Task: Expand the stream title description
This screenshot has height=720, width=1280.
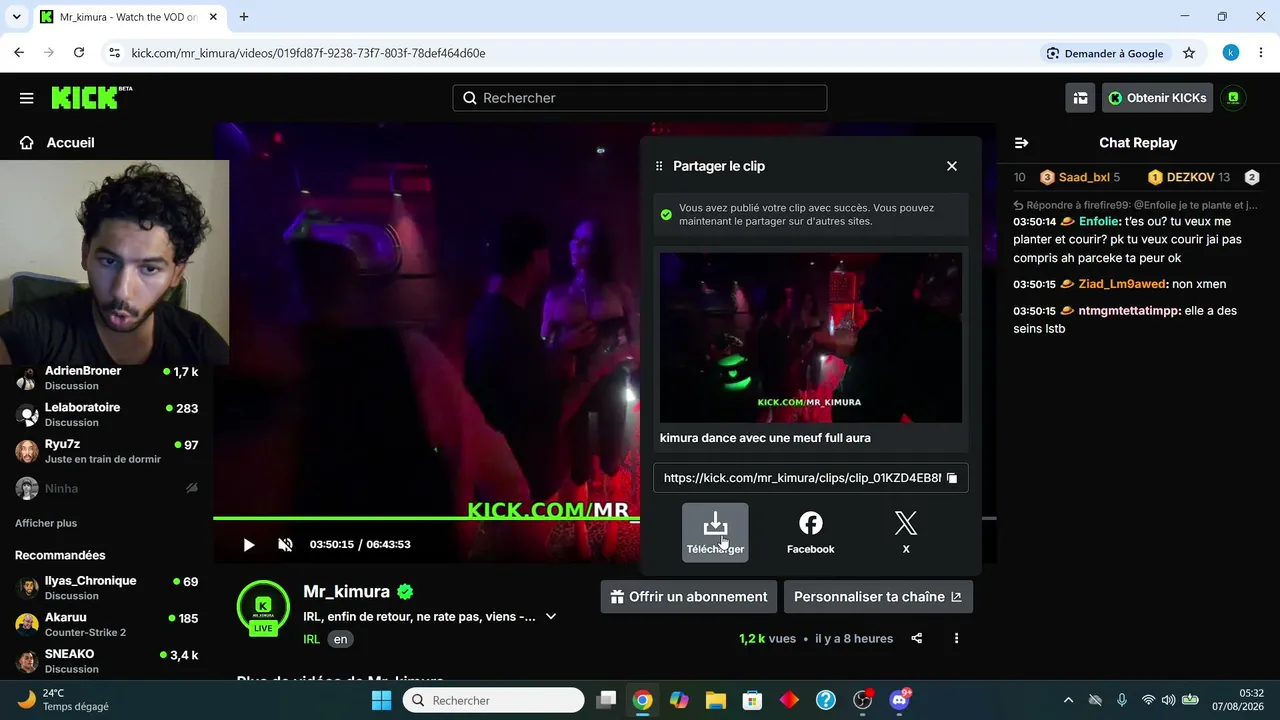Action: (550, 617)
